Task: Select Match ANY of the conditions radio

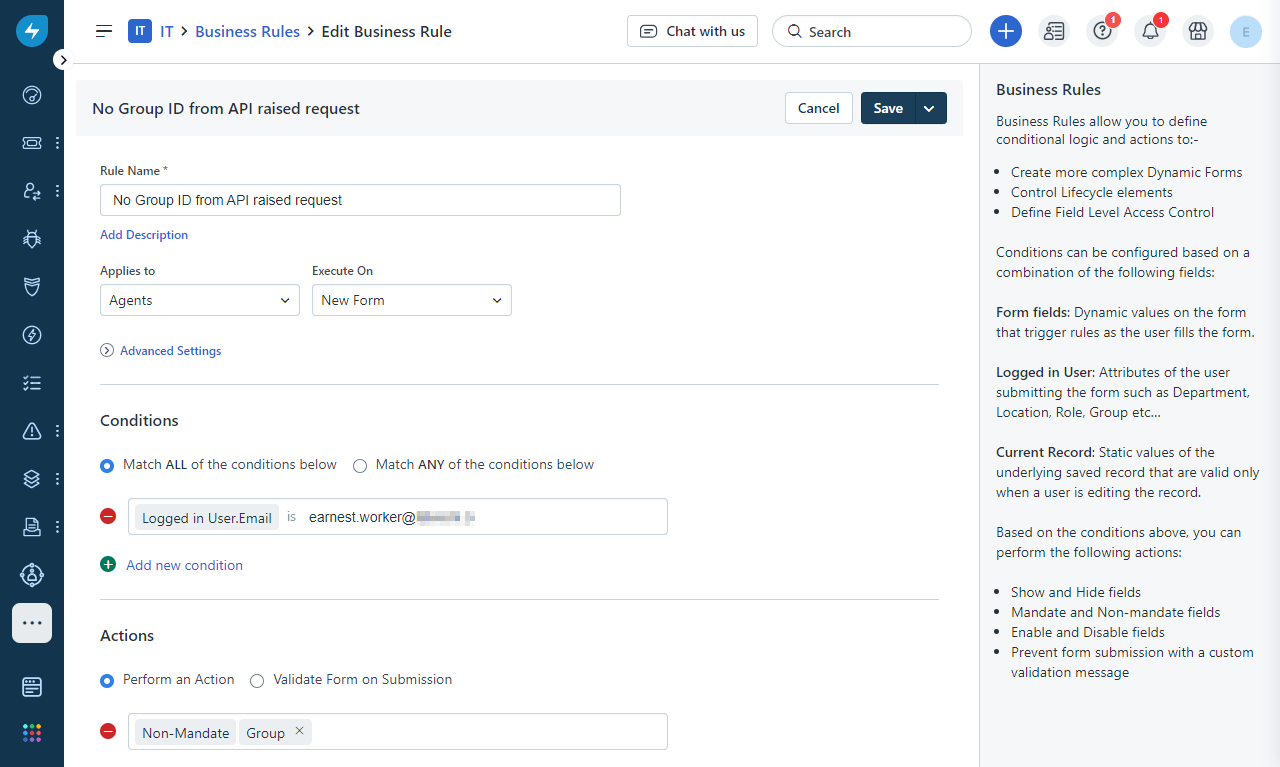Action: pos(360,465)
